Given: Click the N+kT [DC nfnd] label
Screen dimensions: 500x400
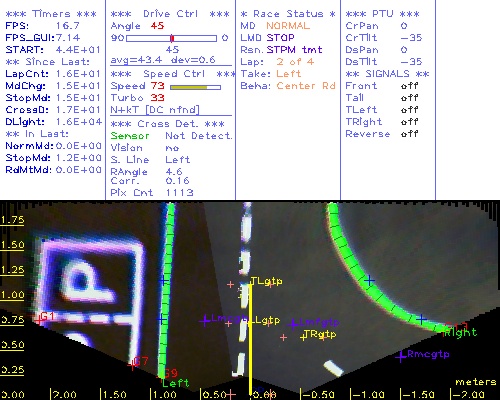Looking at the screenshot, I should (155, 110).
